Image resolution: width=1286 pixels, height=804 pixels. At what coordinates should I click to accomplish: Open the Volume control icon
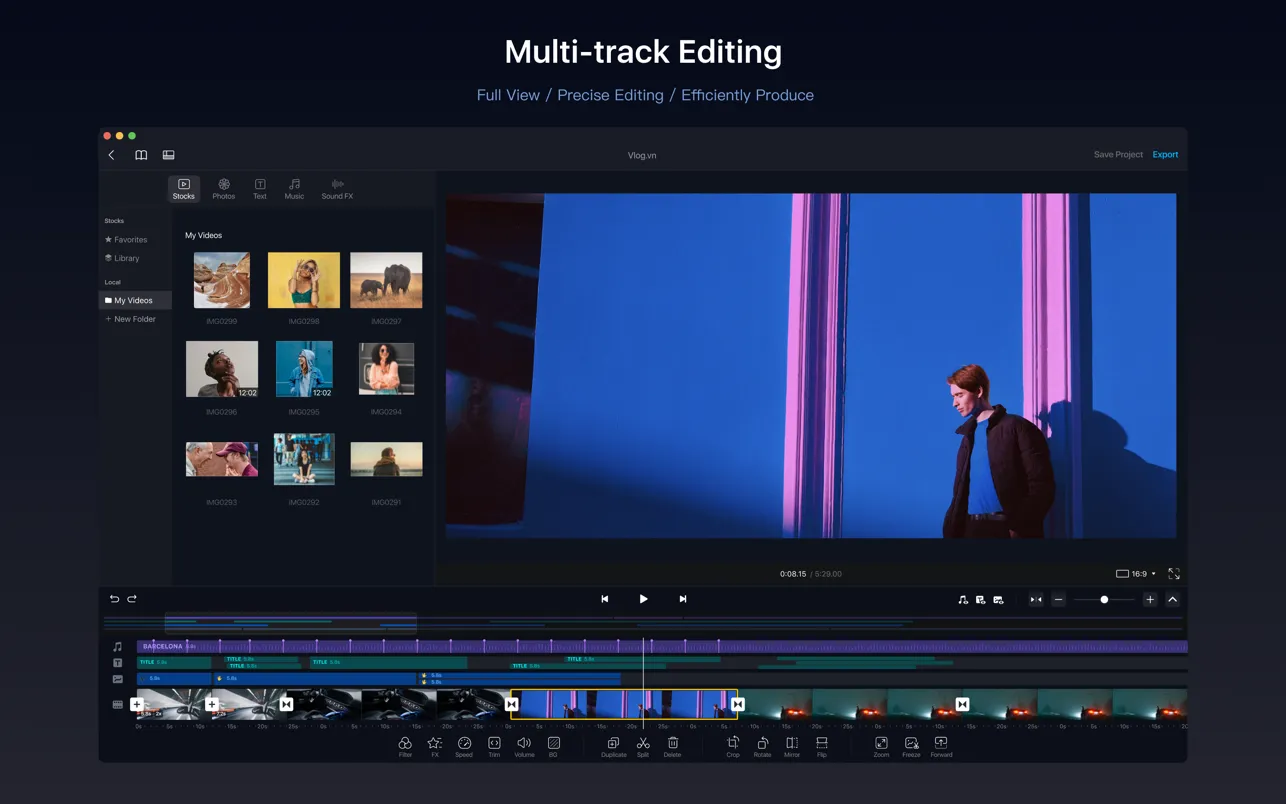pyautogui.click(x=524, y=744)
